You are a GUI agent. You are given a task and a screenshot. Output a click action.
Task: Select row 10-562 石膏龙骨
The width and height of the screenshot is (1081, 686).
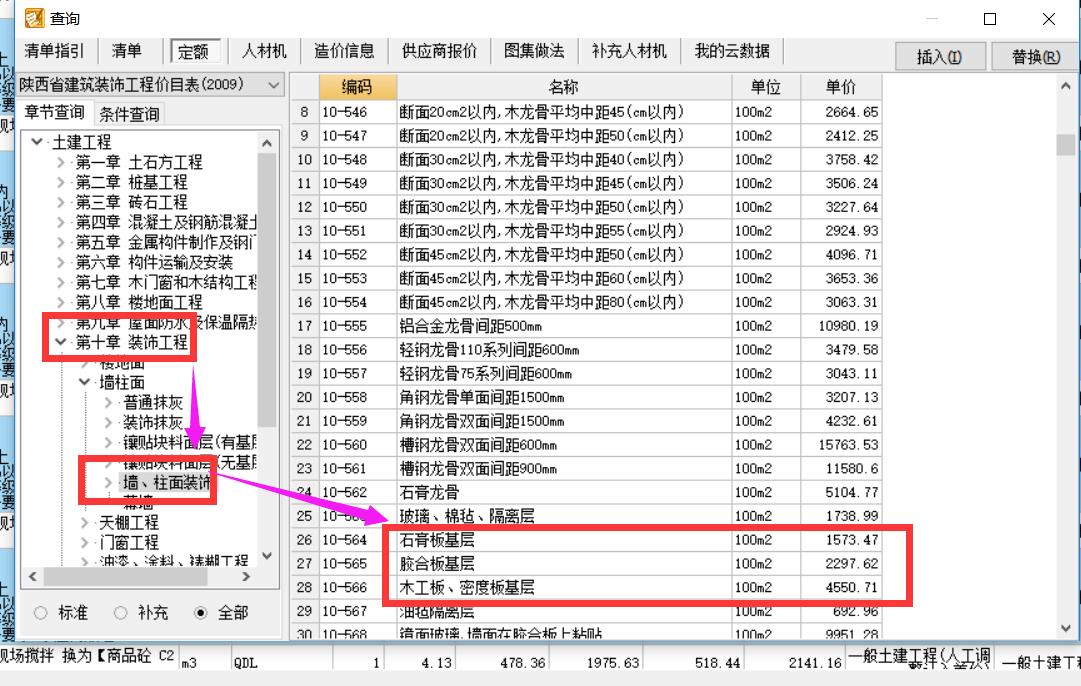[586, 492]
